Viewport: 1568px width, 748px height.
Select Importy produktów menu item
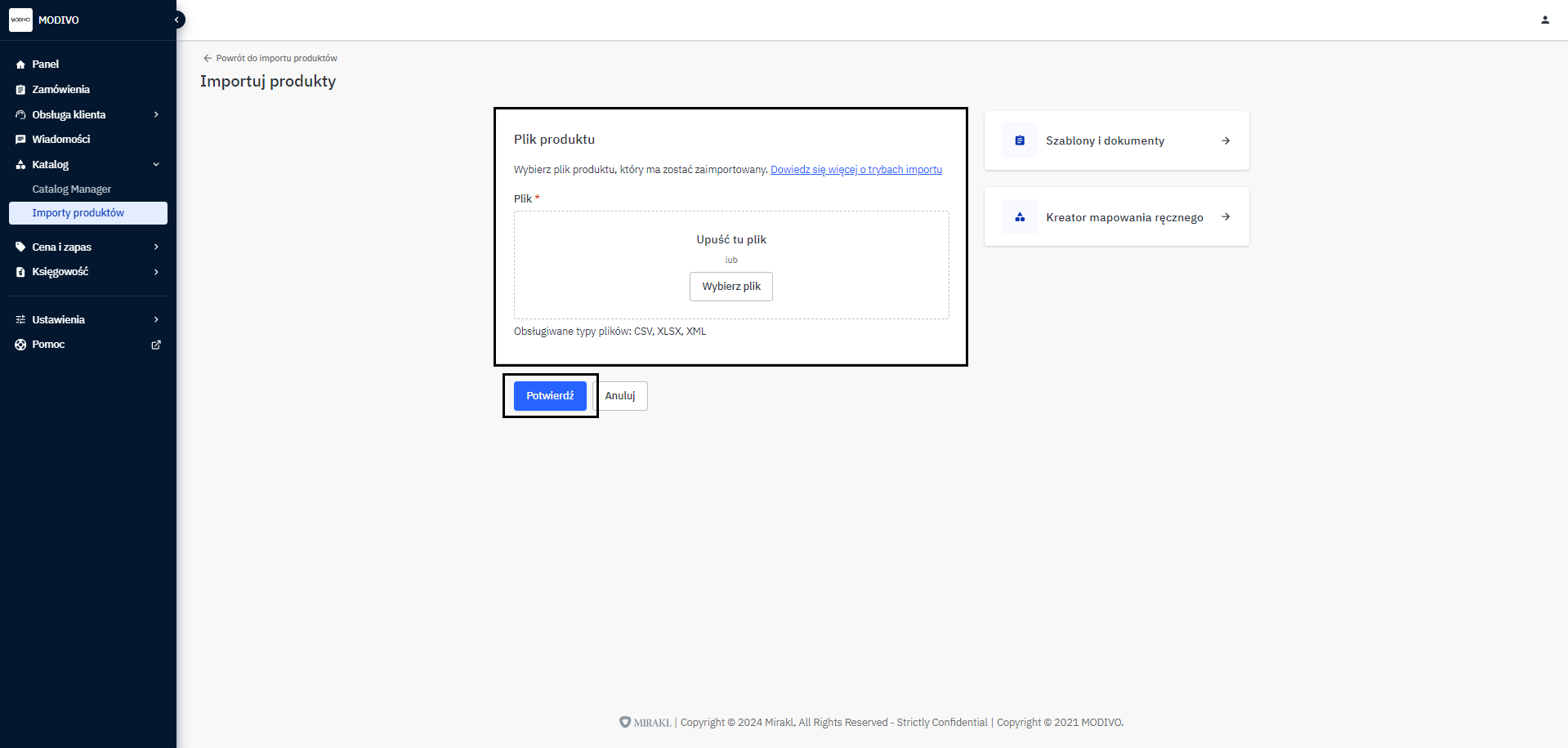(78, 213)
